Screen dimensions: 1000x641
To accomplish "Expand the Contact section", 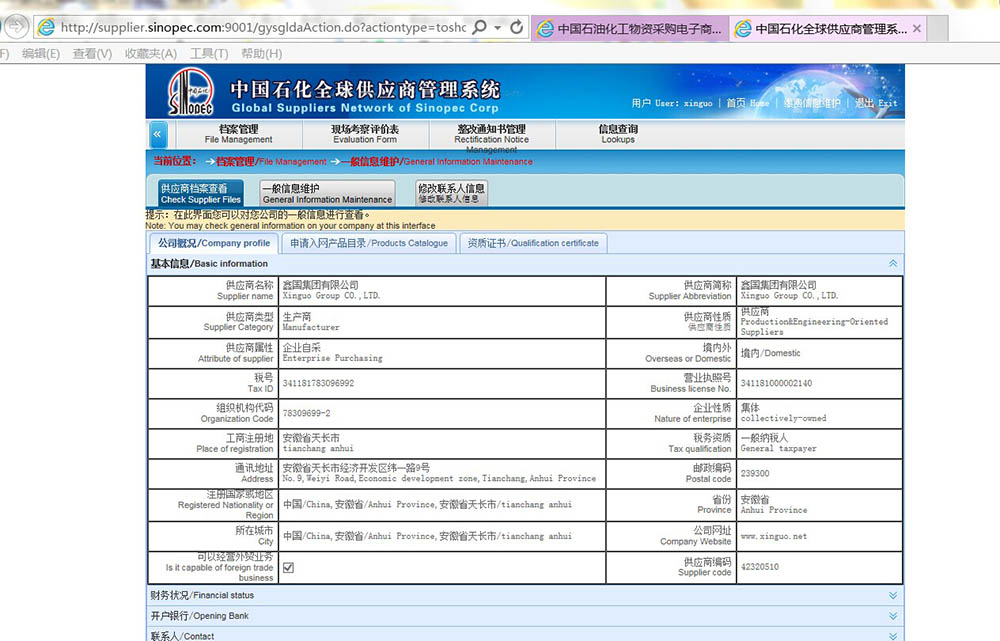I will (x=893, y=635).
